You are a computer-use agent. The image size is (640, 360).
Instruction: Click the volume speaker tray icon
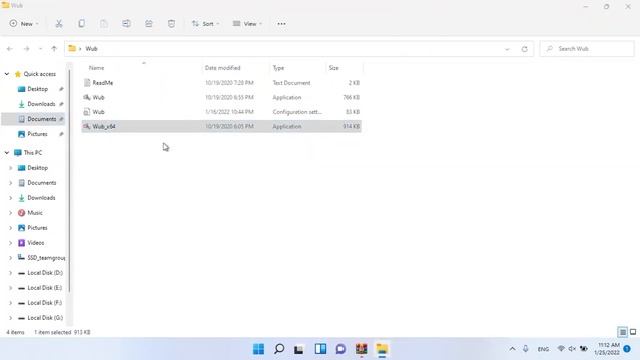pyautogui.click(x=572, y=349)
